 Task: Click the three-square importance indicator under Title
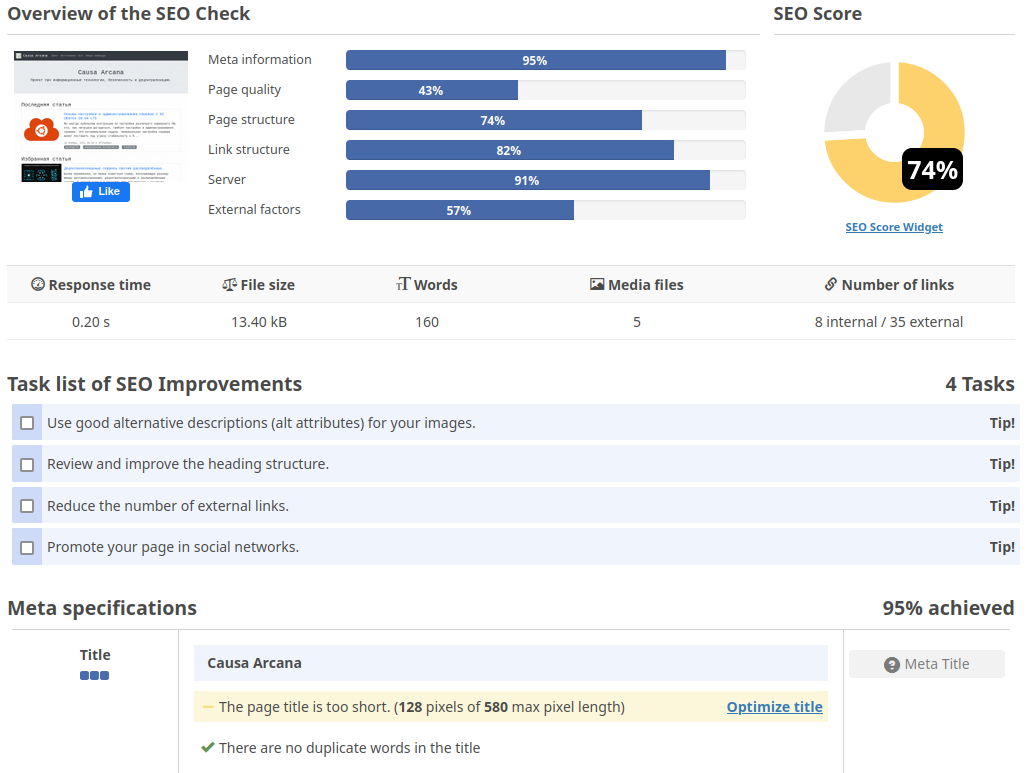95,676
